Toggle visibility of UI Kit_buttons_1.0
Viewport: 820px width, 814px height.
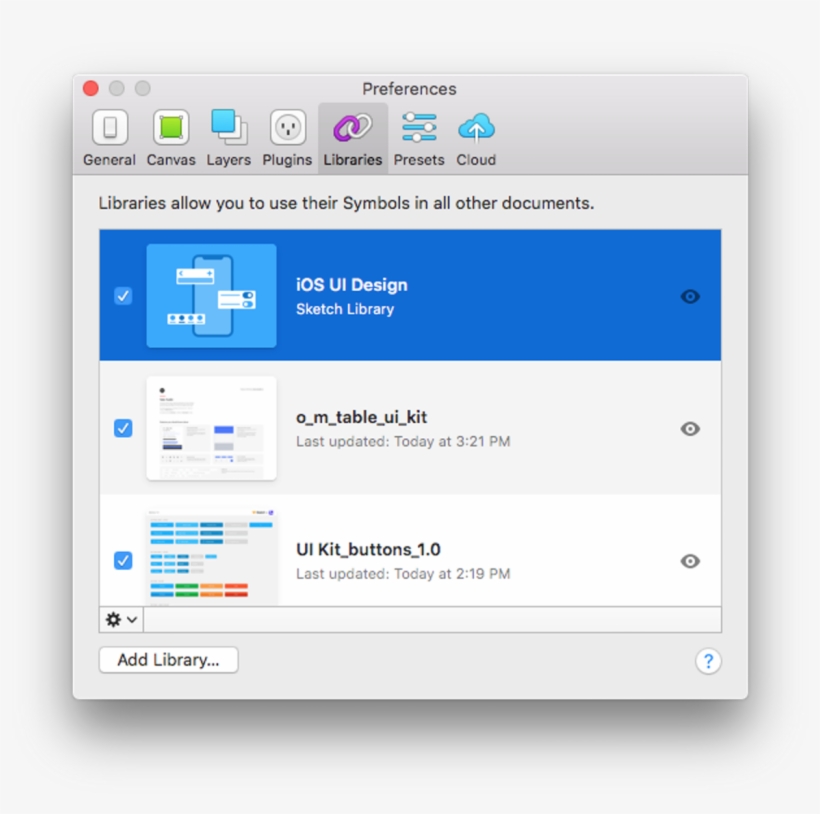(690, 561)
